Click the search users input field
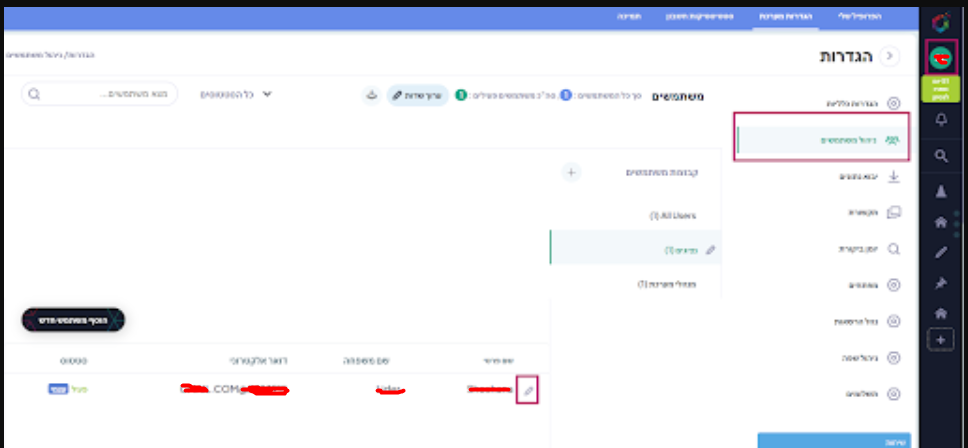This screenshot has width=968, height=448. tap(100, 95)
